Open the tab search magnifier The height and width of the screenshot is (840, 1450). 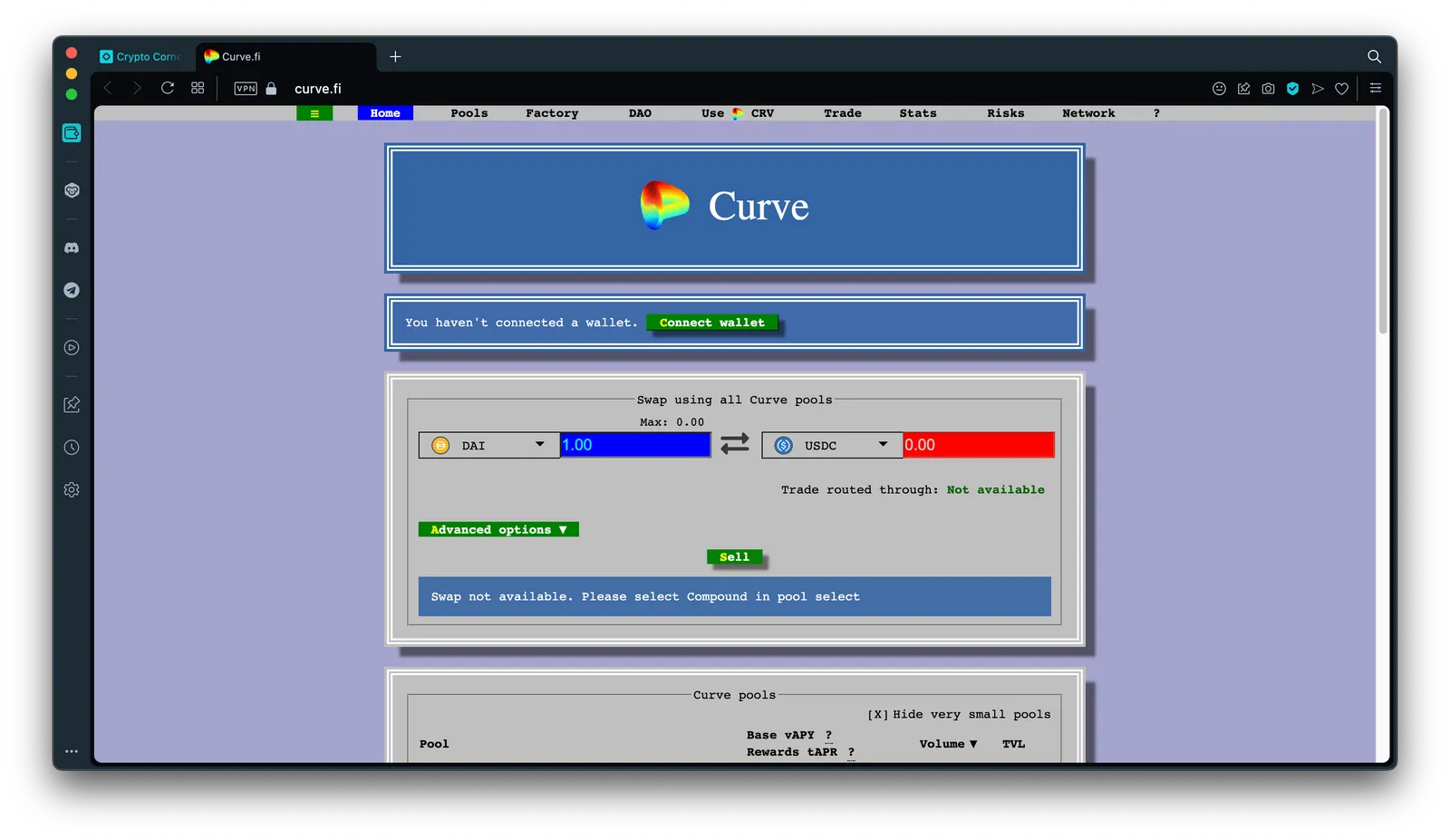(x=1374, y=56)
